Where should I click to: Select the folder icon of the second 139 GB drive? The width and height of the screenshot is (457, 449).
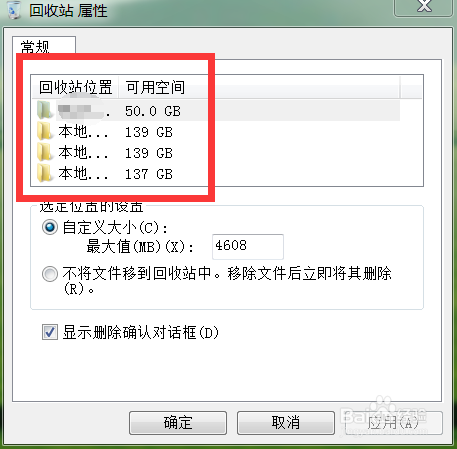tap(44, 152)
